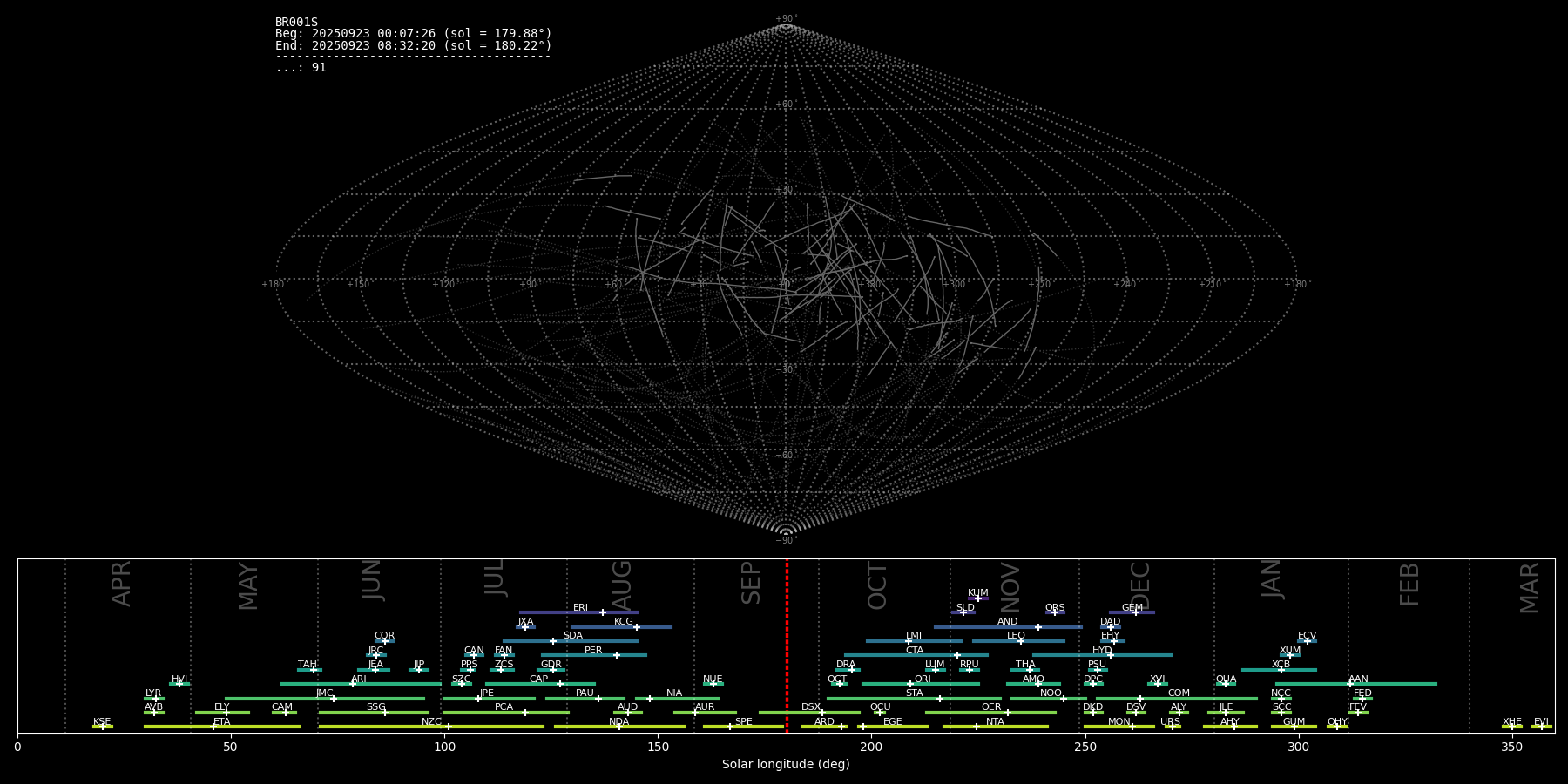Click the MAY month label
Screen dimensions: 1568x784
[x=249, y=585]
